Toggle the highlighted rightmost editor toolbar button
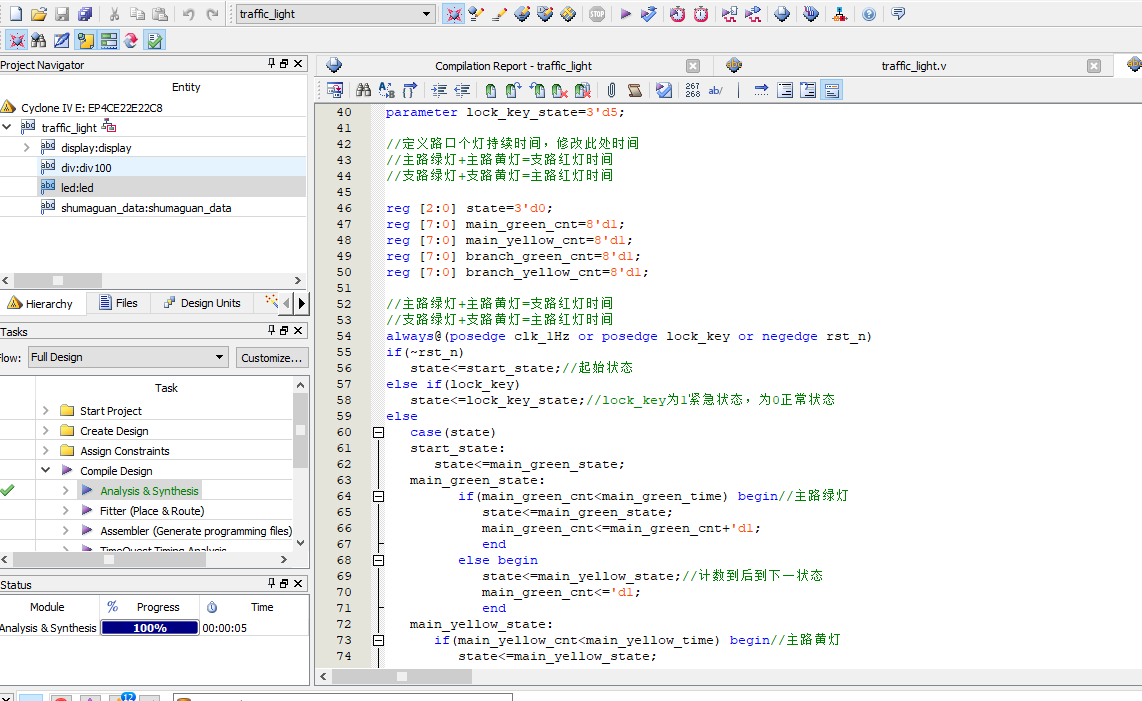Viewport: 1142px width, 701px height. tap(832, 90)
